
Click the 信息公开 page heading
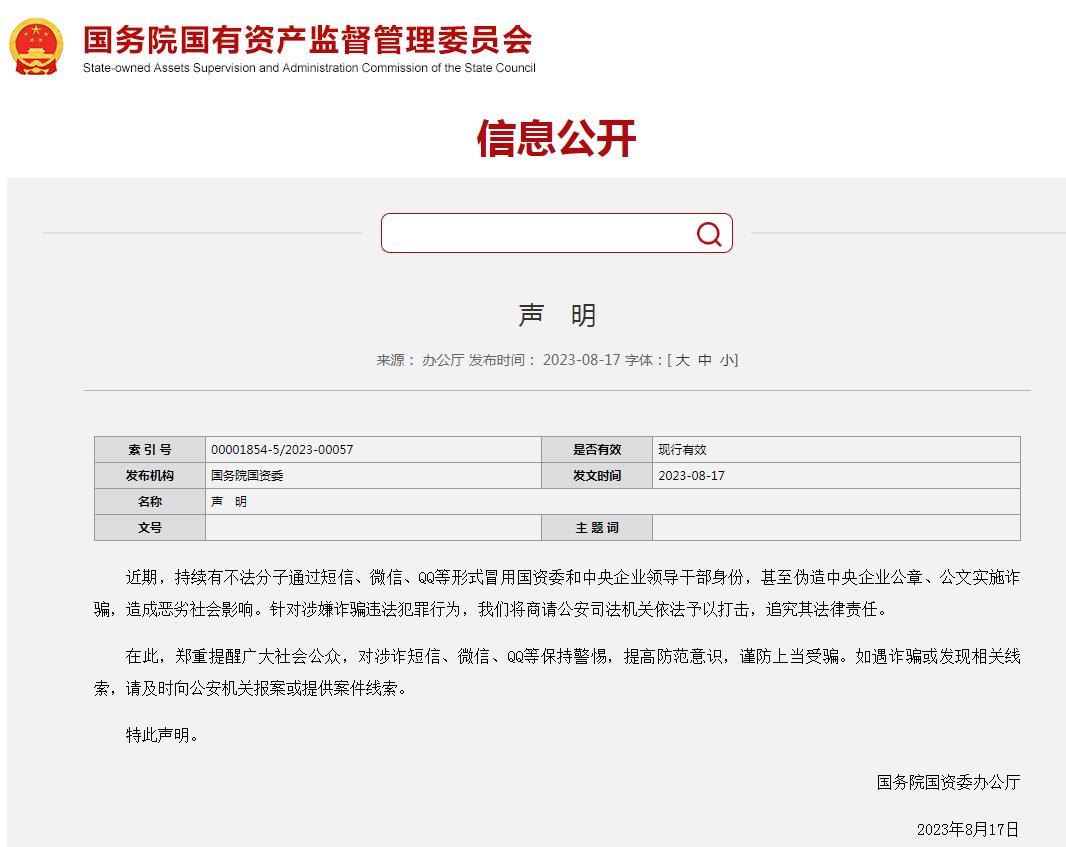[556, 139]
